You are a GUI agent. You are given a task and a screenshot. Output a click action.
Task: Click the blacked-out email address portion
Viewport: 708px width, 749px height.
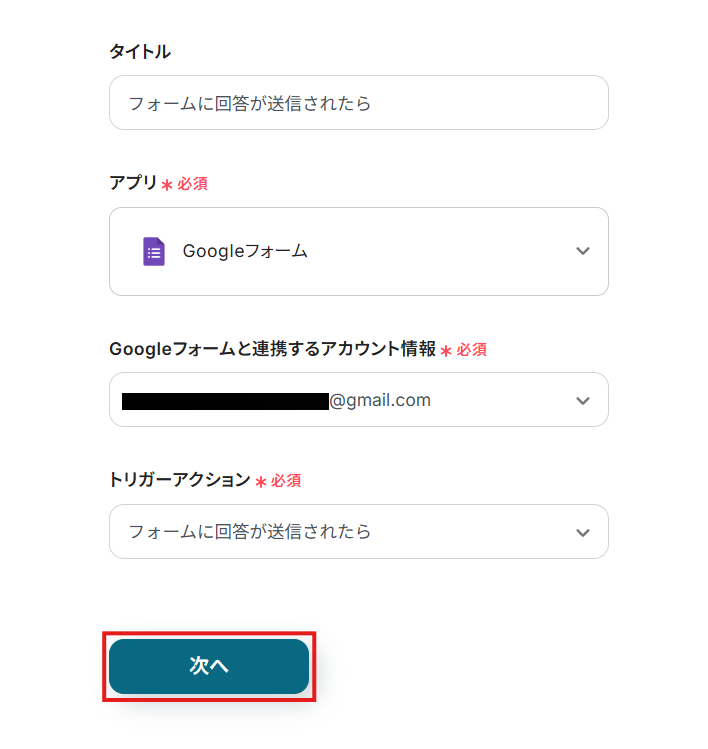click(x=225, y=401)
